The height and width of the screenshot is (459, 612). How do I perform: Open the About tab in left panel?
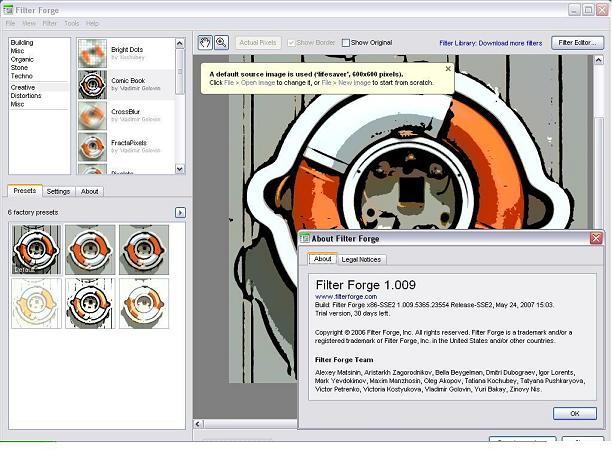(89, 192)
